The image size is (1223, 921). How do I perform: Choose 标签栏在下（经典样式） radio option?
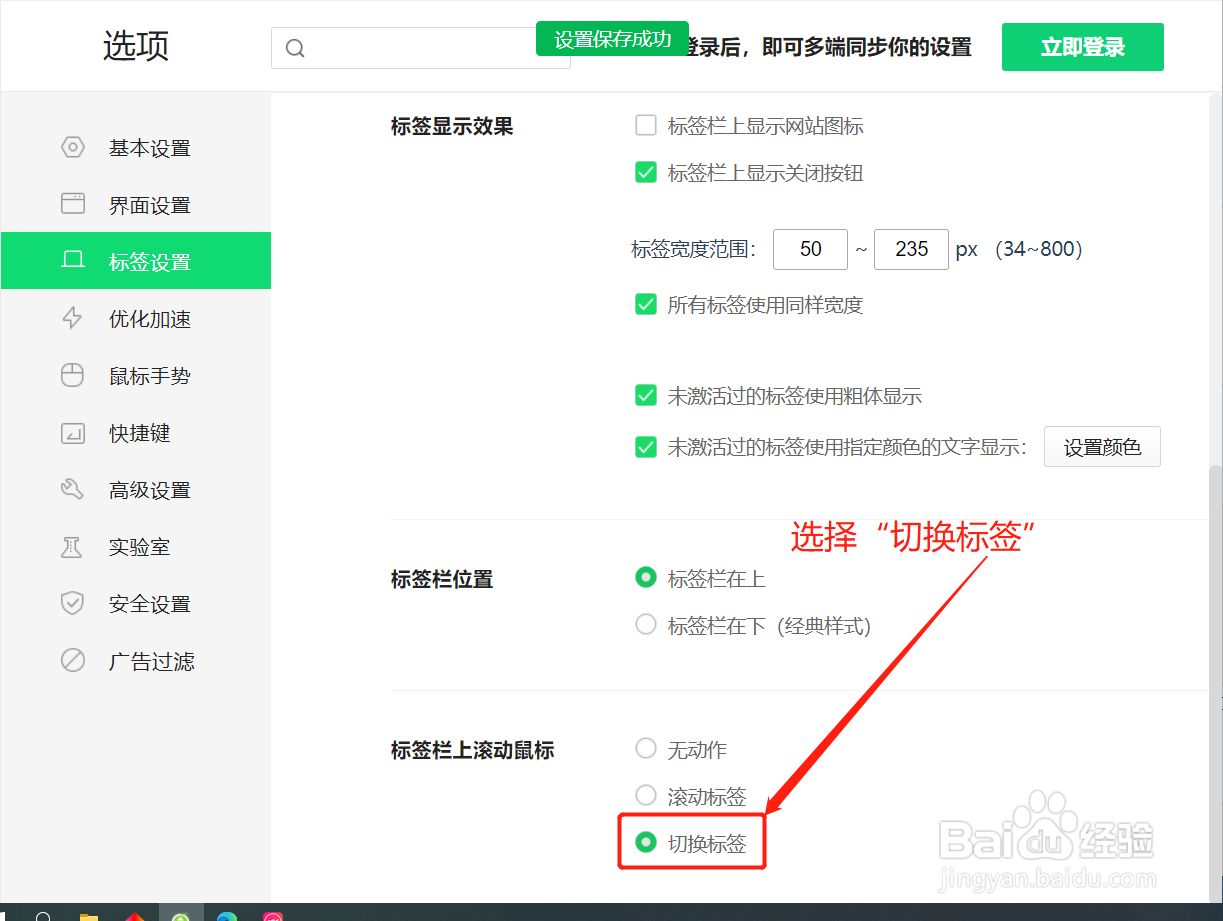click(646, 625)
